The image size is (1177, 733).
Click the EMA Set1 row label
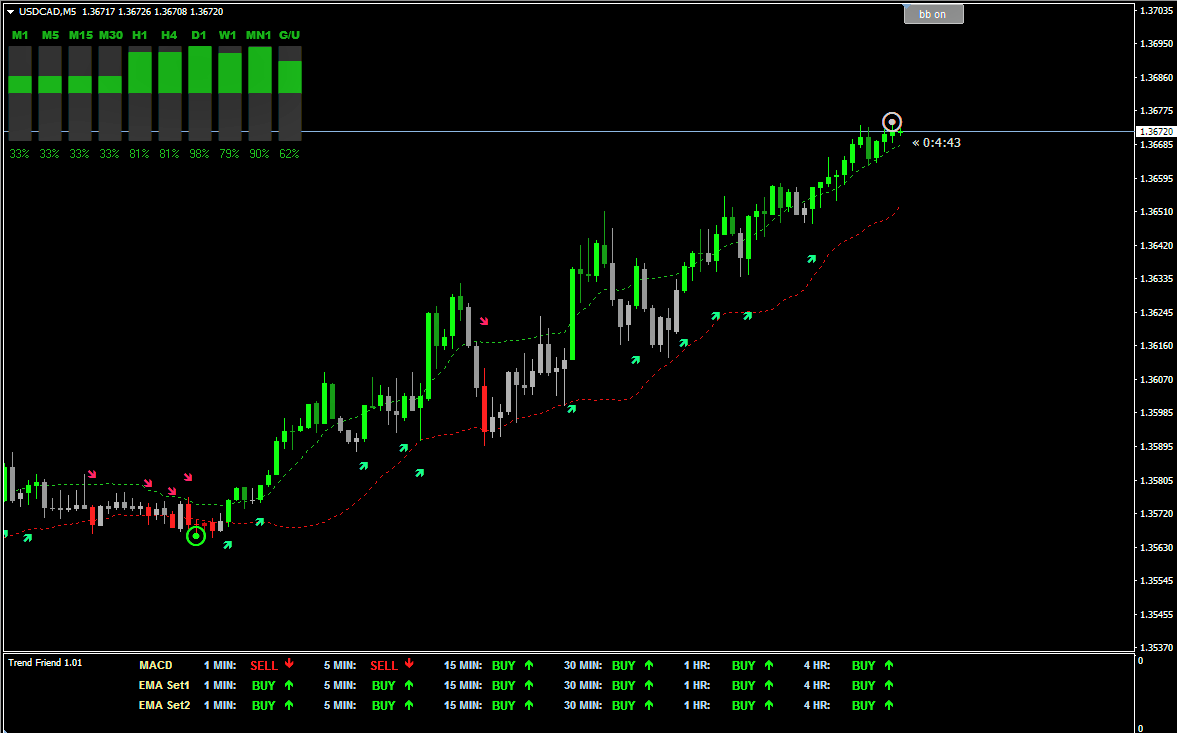click(x=164, y=685)
